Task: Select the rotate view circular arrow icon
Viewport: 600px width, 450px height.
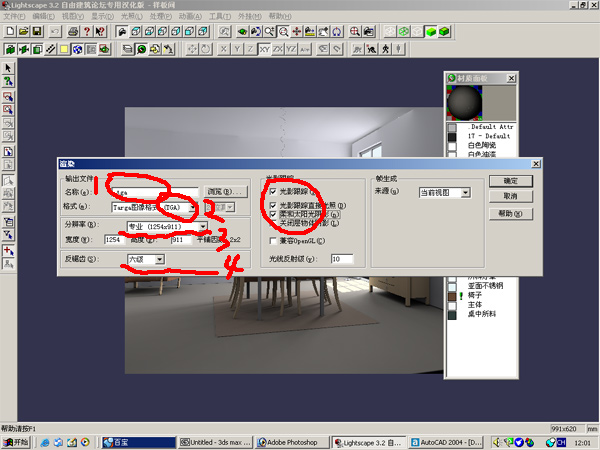Action: coord(337,32)
